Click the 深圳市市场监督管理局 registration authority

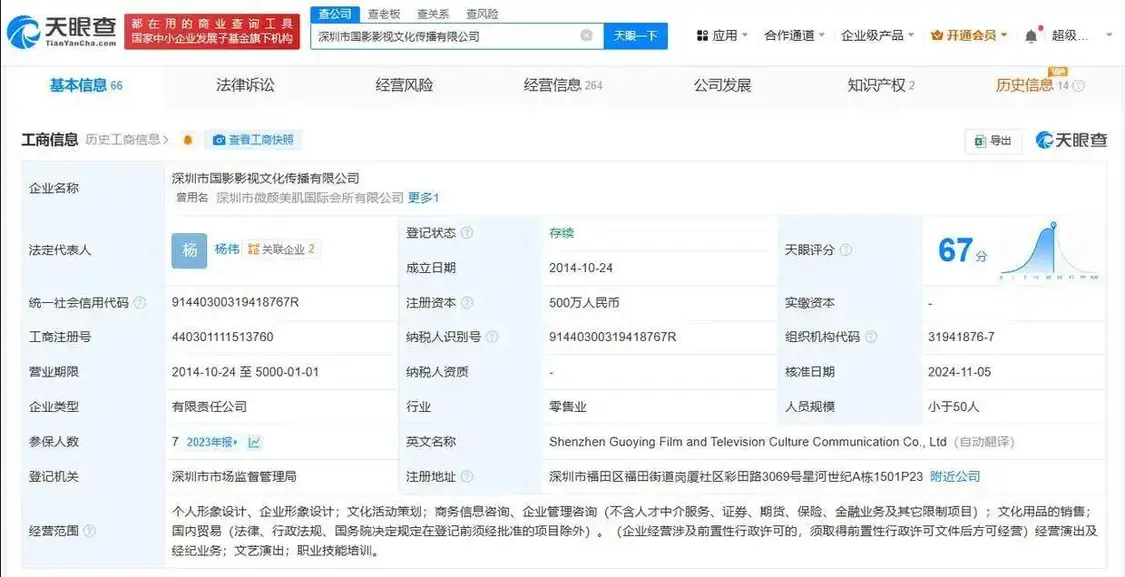(234, 477)
